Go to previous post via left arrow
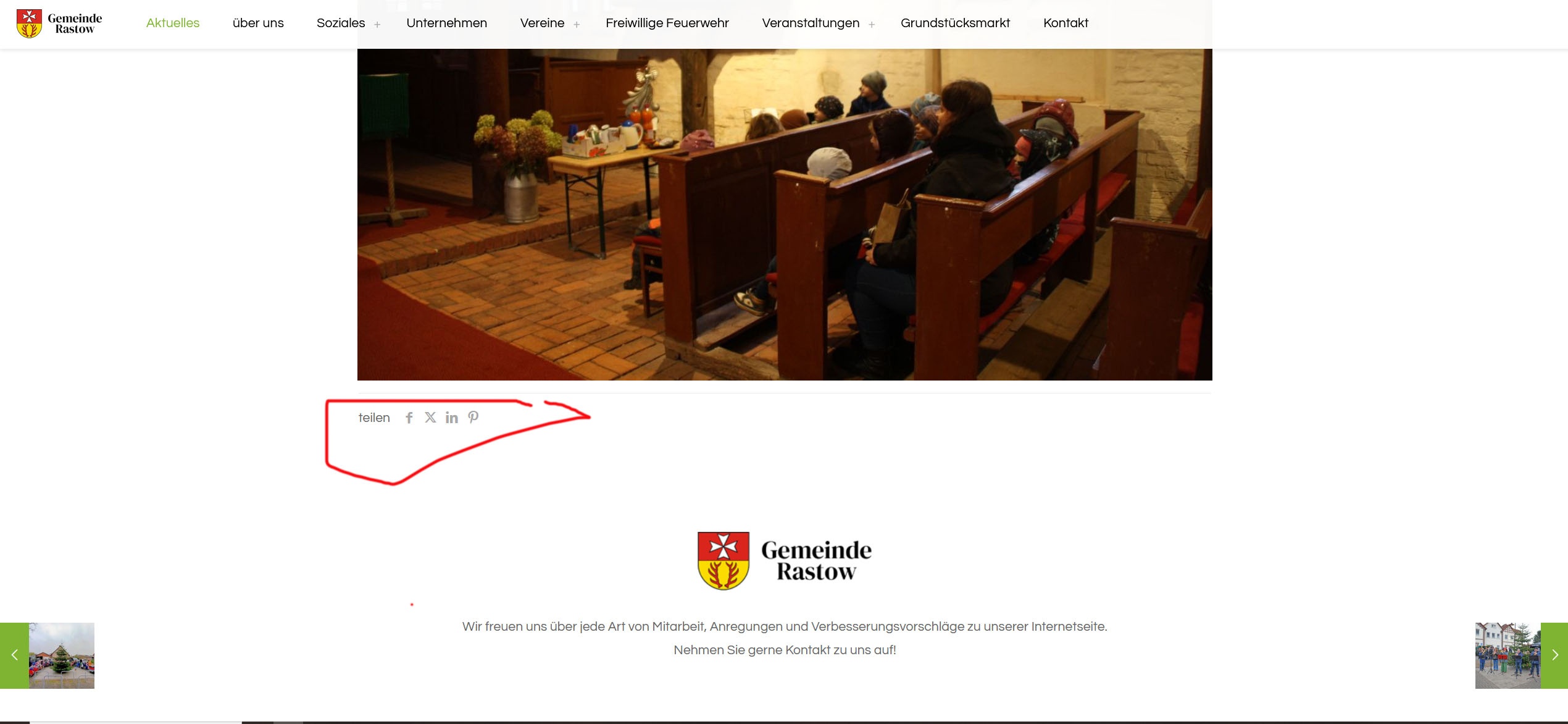Viewport: 1568px width, 724px height. (14, 655)
